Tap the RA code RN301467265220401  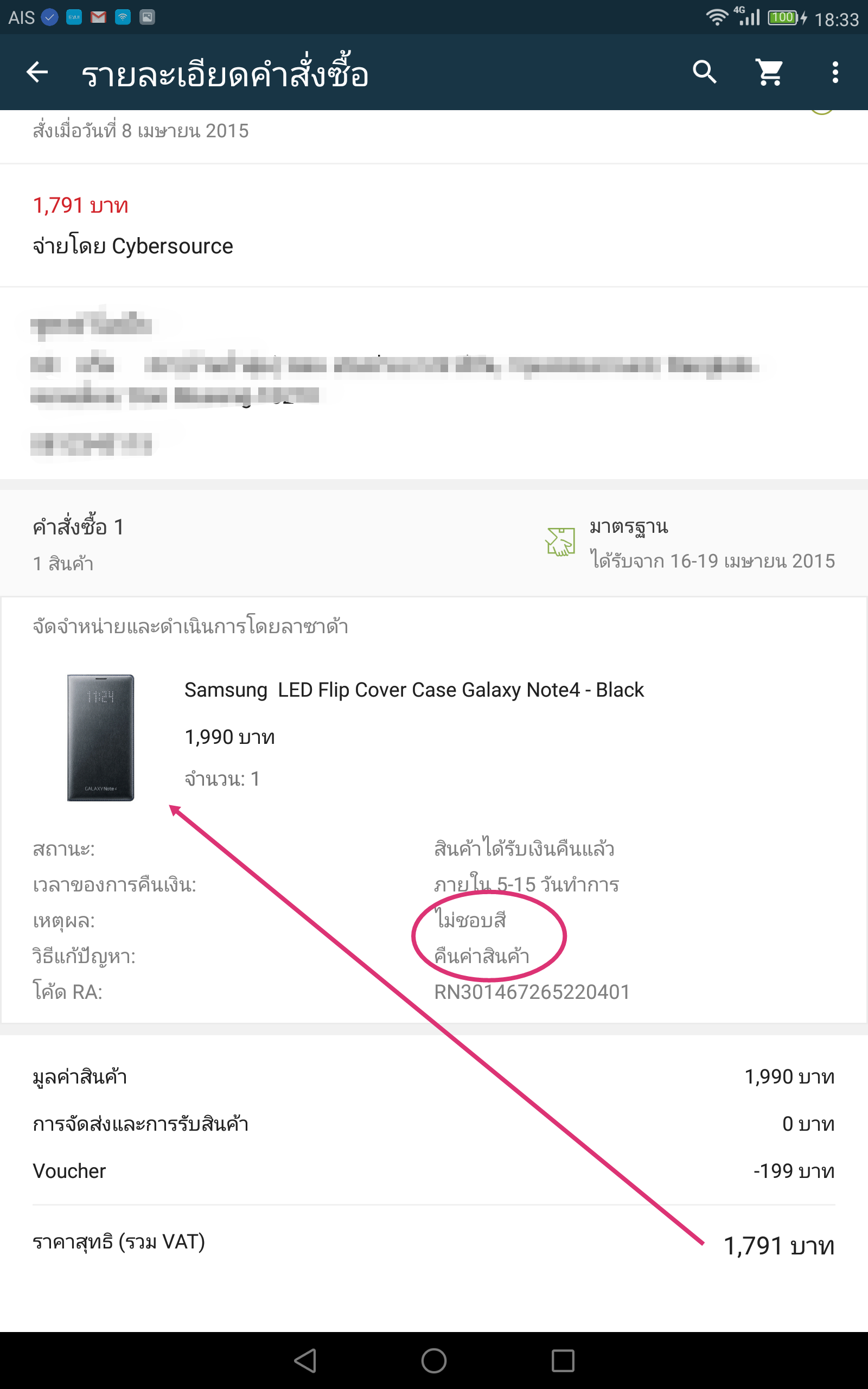click(x=532, y=992)
